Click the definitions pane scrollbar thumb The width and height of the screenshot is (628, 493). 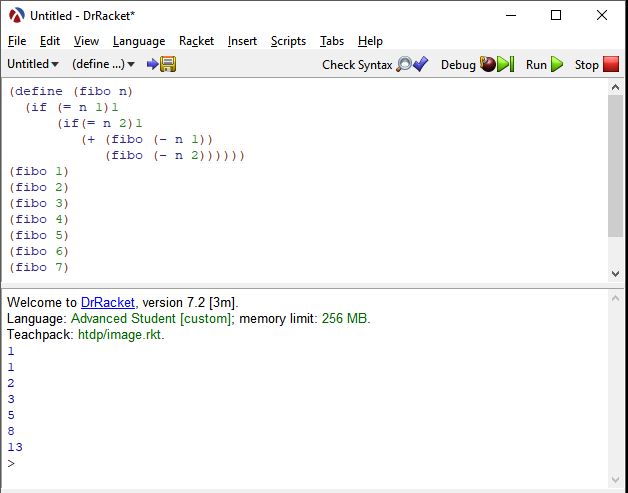point(616,166)
